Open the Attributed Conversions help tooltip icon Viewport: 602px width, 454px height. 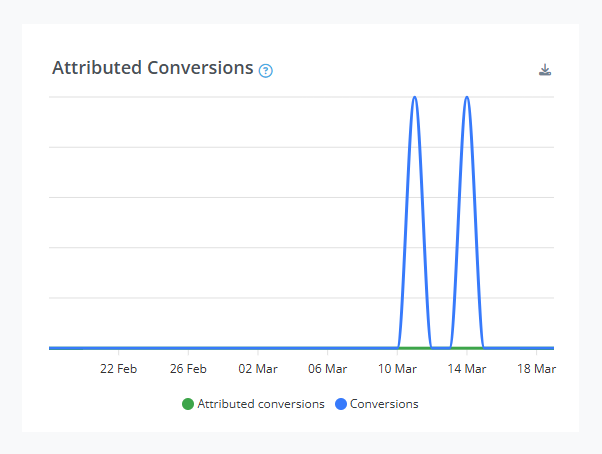pos(266,71)
